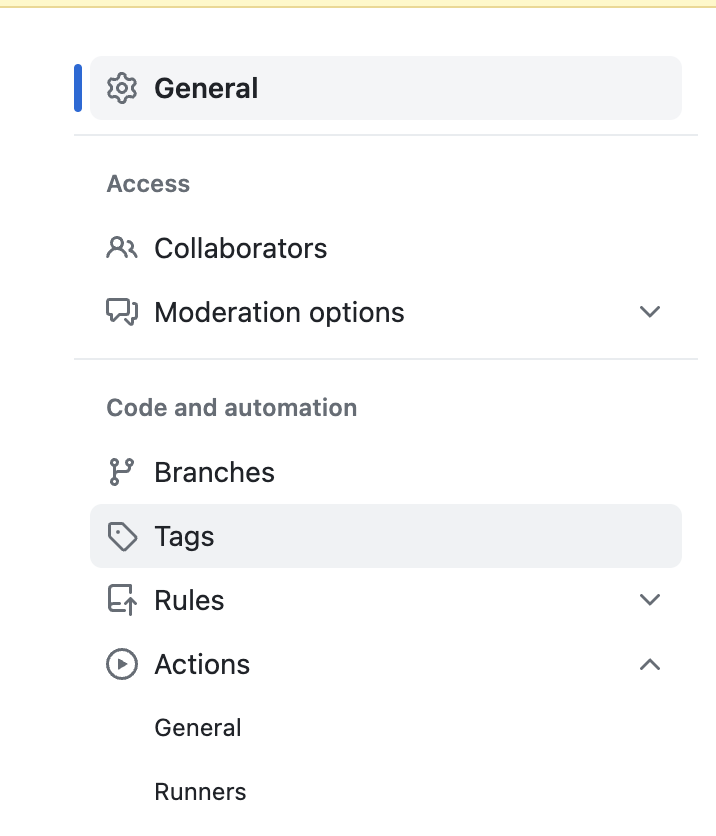Click the Actions play-circle icon
716x836 pixels.
click(x=122, y=664)
